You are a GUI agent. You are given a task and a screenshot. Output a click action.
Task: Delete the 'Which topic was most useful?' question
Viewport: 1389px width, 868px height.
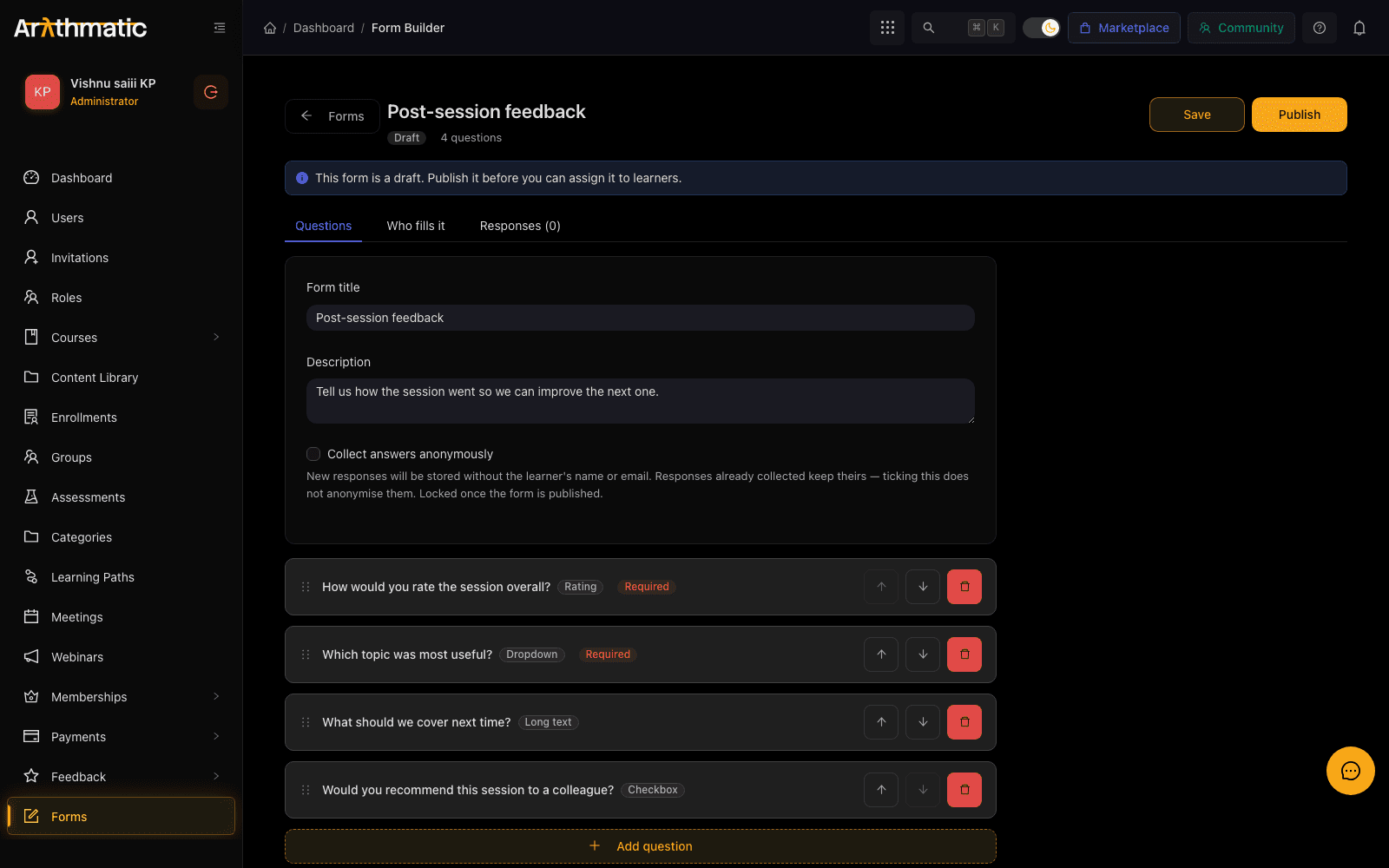click(964, 654)
